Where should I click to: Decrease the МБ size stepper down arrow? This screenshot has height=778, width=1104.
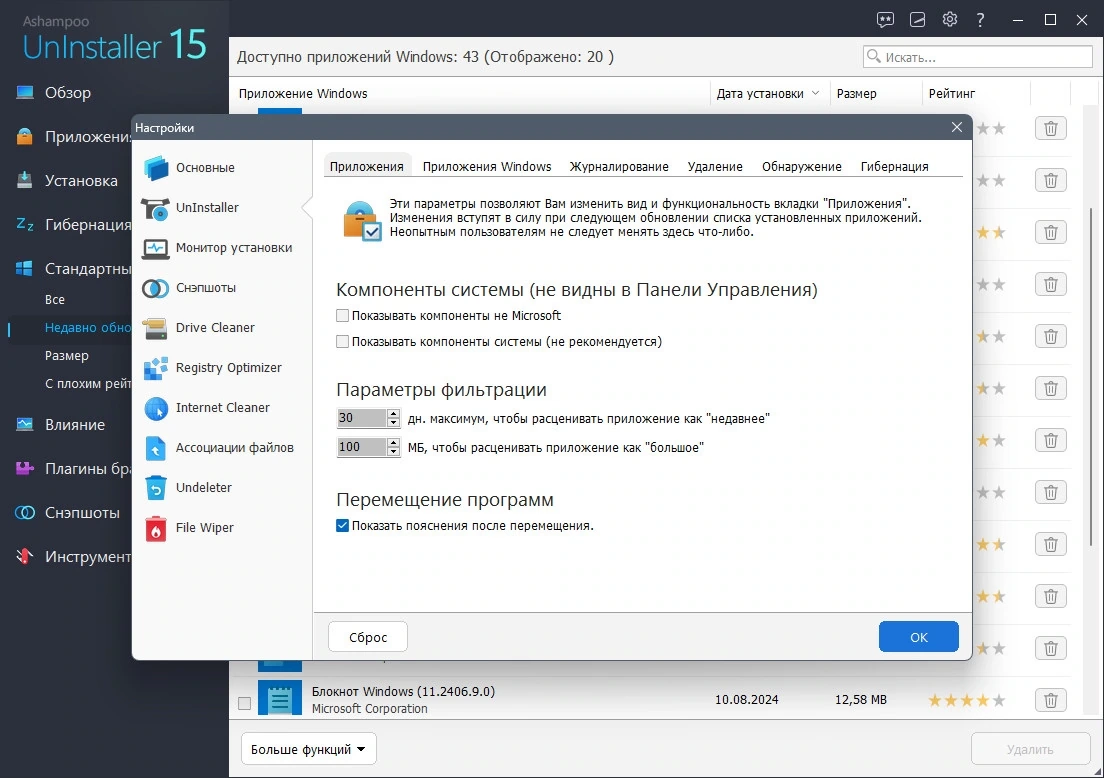pyautogui.click(x=394, y=451)
